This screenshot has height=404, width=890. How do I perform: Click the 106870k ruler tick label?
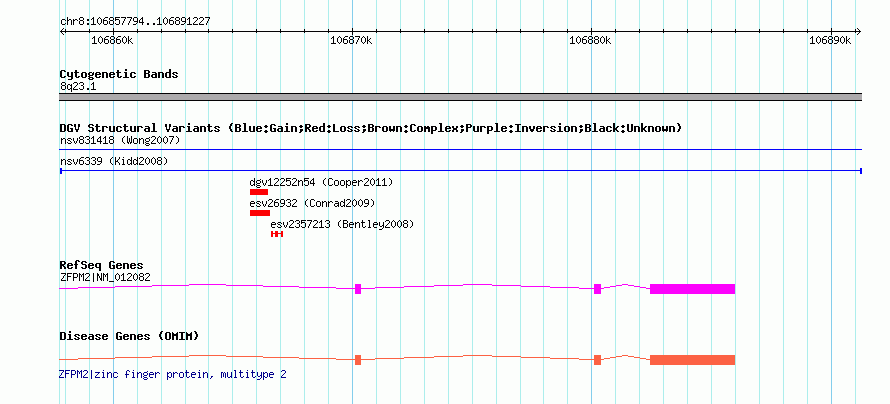point(351,40)
